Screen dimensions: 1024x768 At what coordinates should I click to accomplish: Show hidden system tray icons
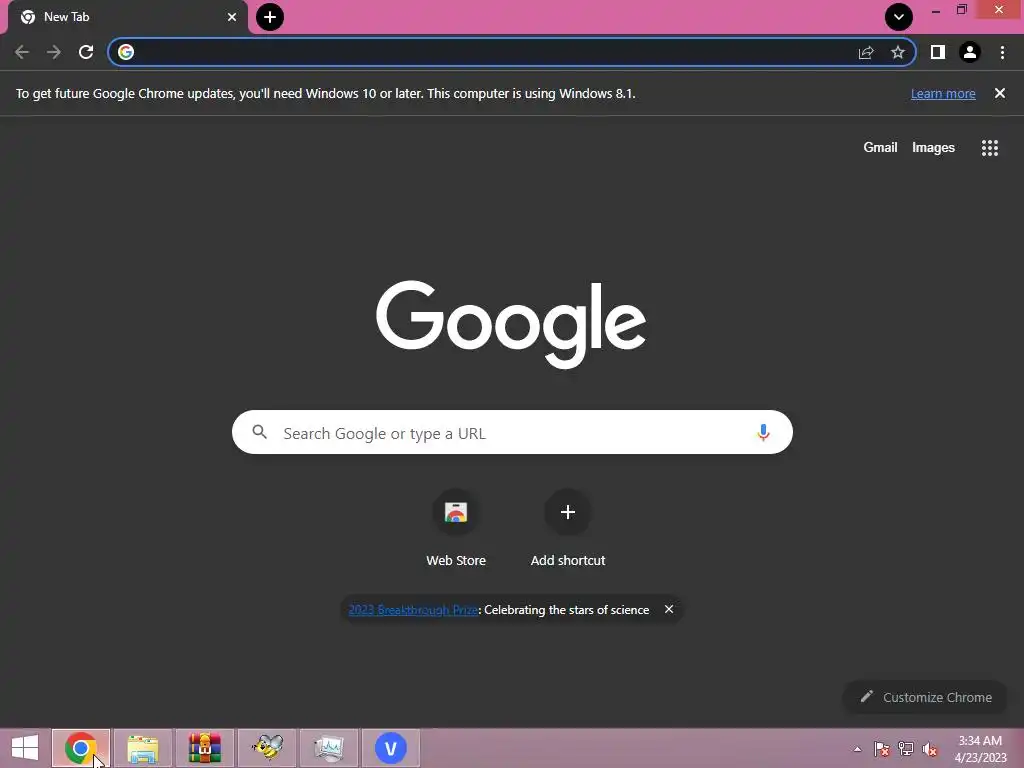(857, 749)
